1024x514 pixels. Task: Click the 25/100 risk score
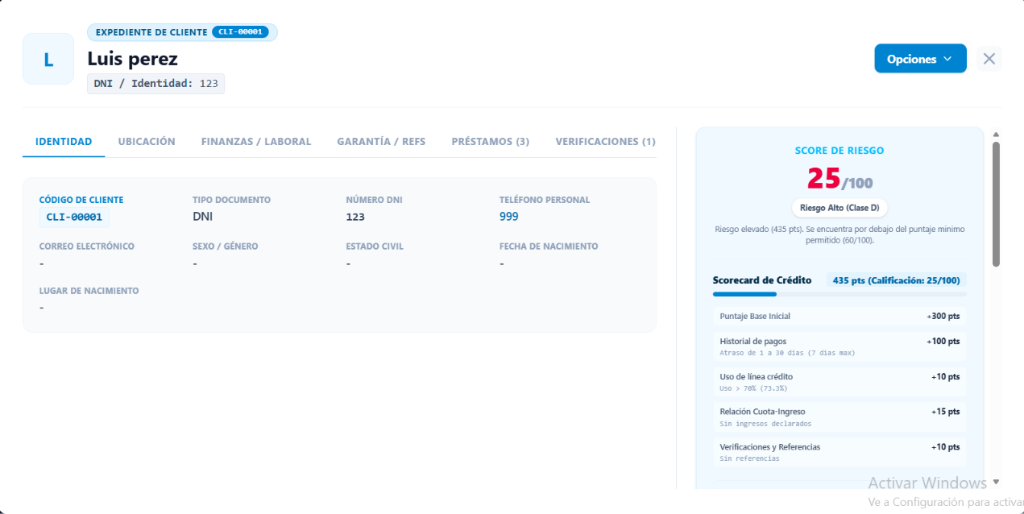[839, 179]
